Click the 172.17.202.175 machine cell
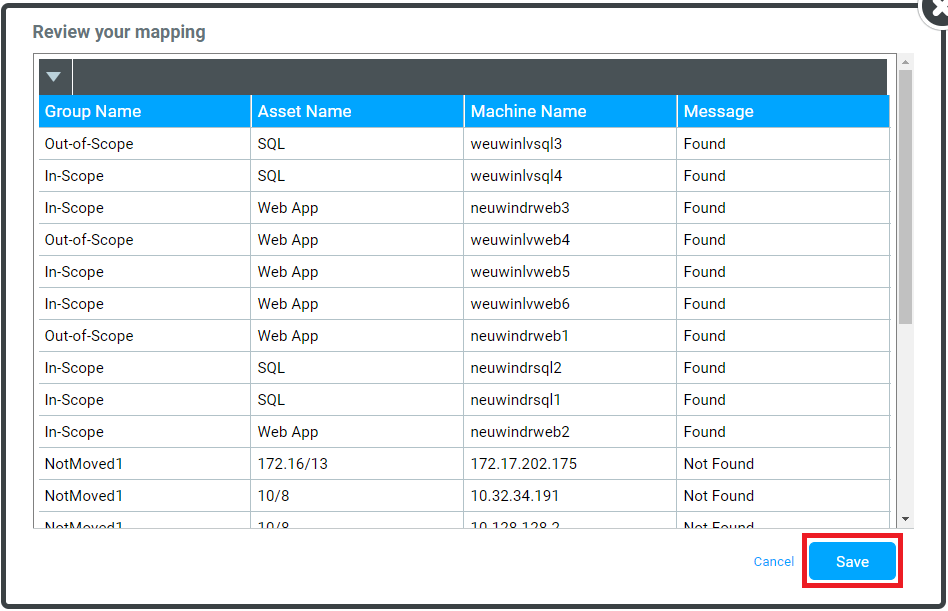The width and height of the screenshot is (948, 611). [x=524, y=464]
